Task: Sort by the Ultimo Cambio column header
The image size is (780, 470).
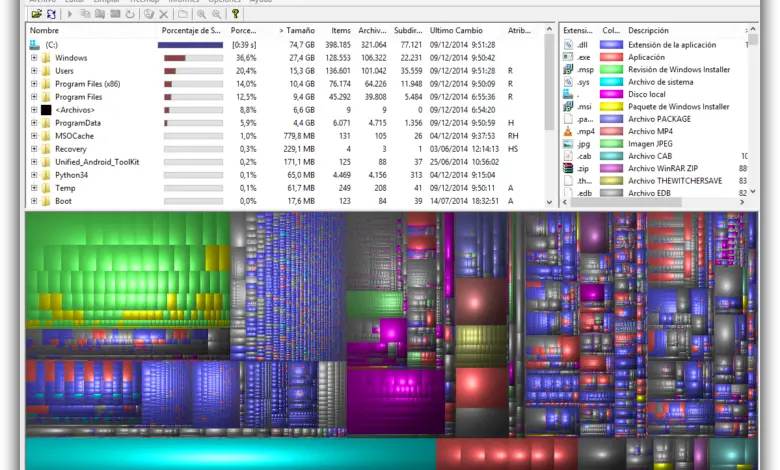Action: pos(456,30)
